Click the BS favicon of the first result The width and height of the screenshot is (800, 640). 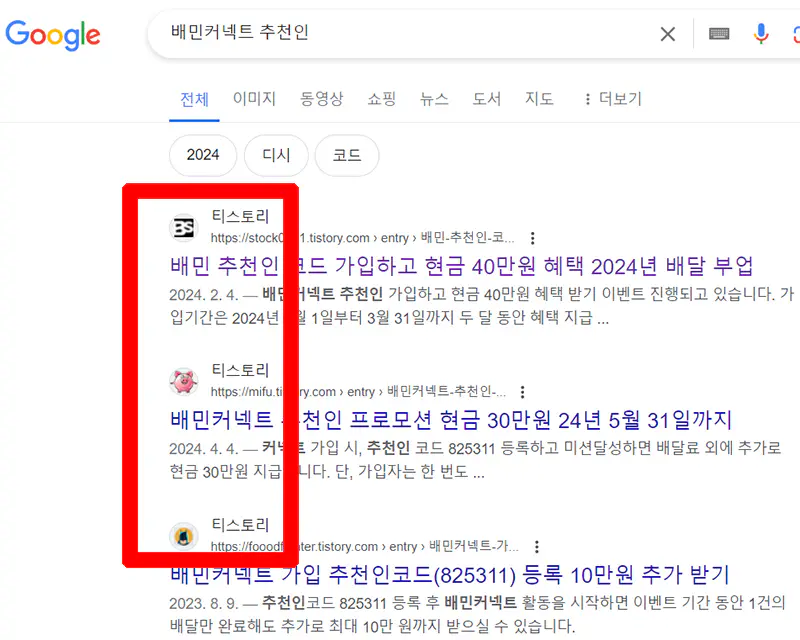184,227
